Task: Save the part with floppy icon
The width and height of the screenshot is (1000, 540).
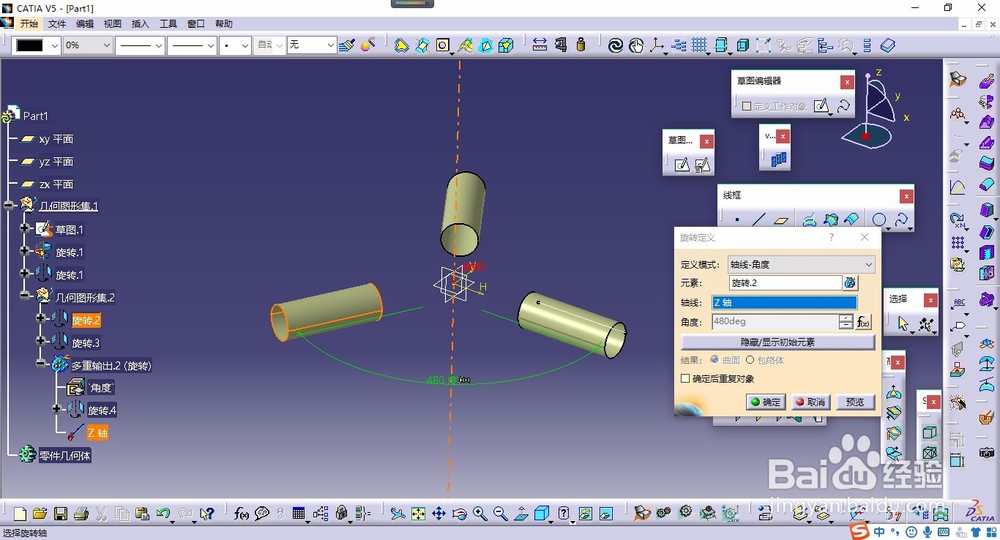Action: pos(61,513)
